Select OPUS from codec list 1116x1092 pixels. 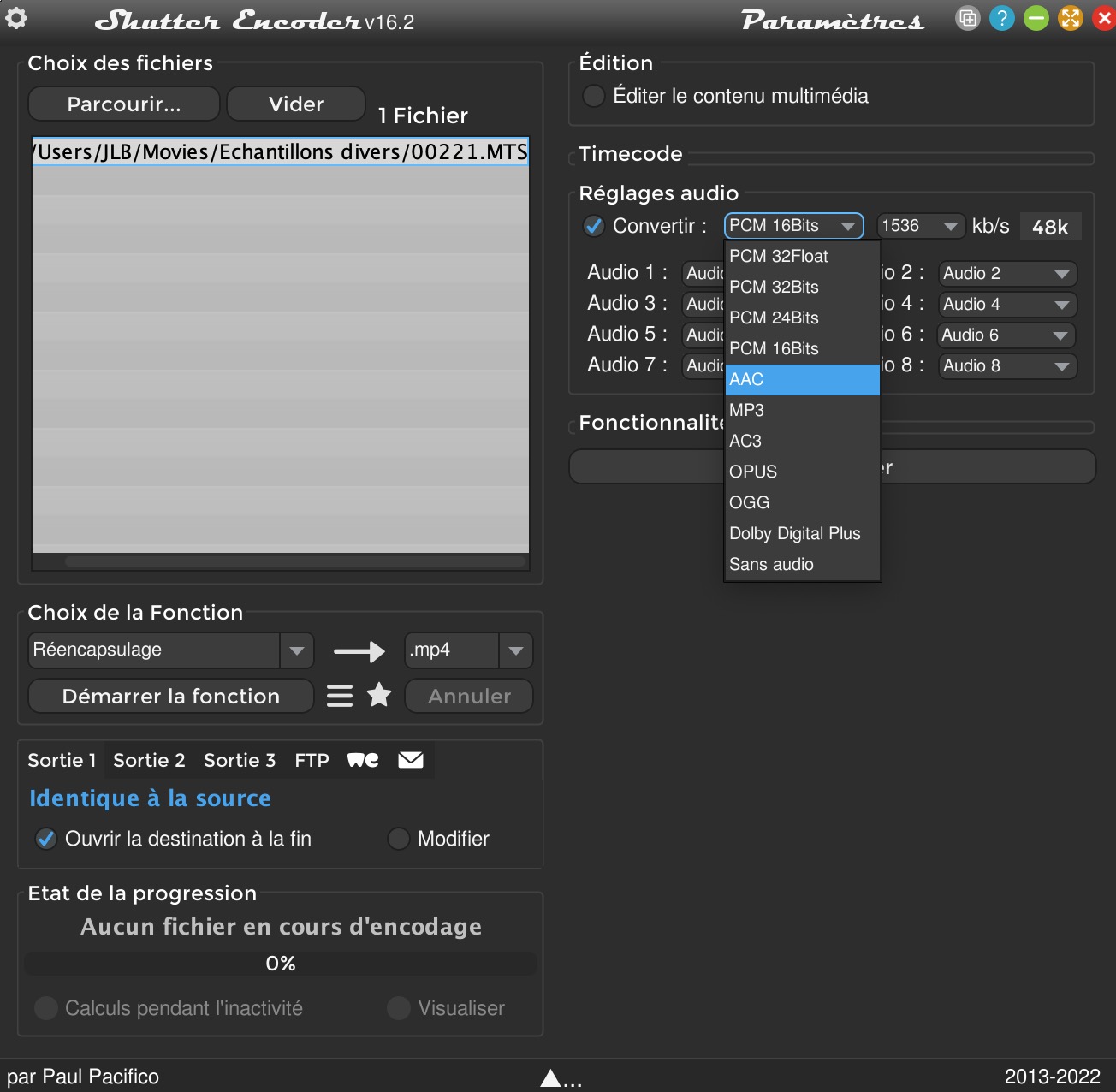[803, 472]
